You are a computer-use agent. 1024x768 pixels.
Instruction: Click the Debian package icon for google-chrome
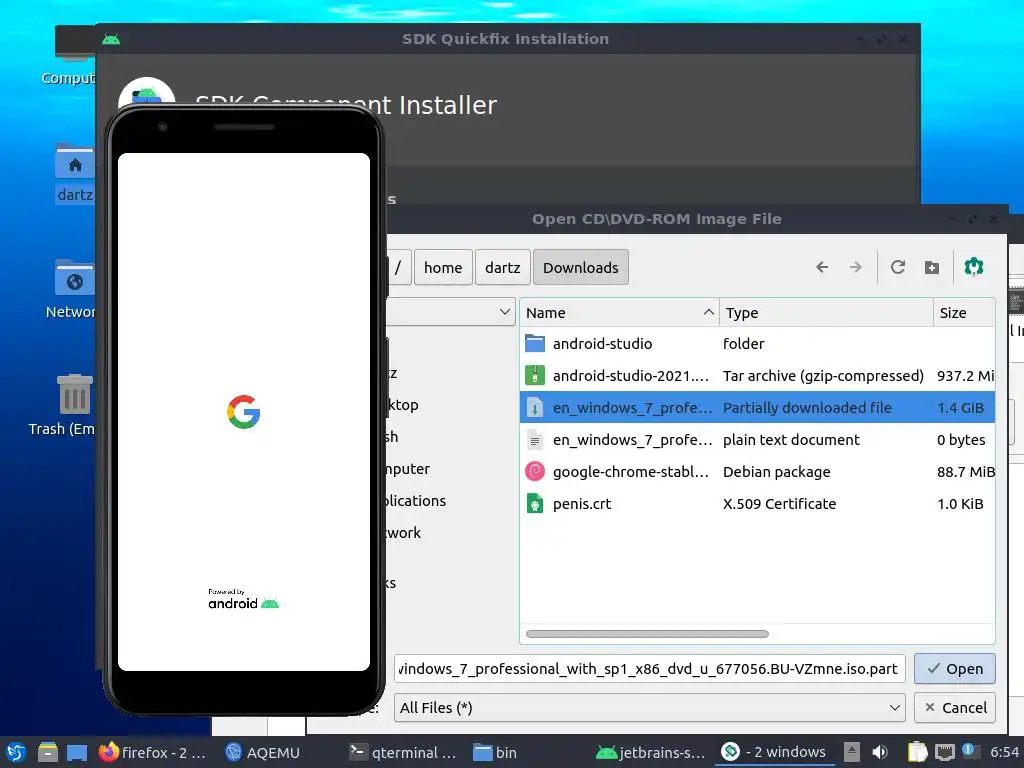click(x=535, y=472)
